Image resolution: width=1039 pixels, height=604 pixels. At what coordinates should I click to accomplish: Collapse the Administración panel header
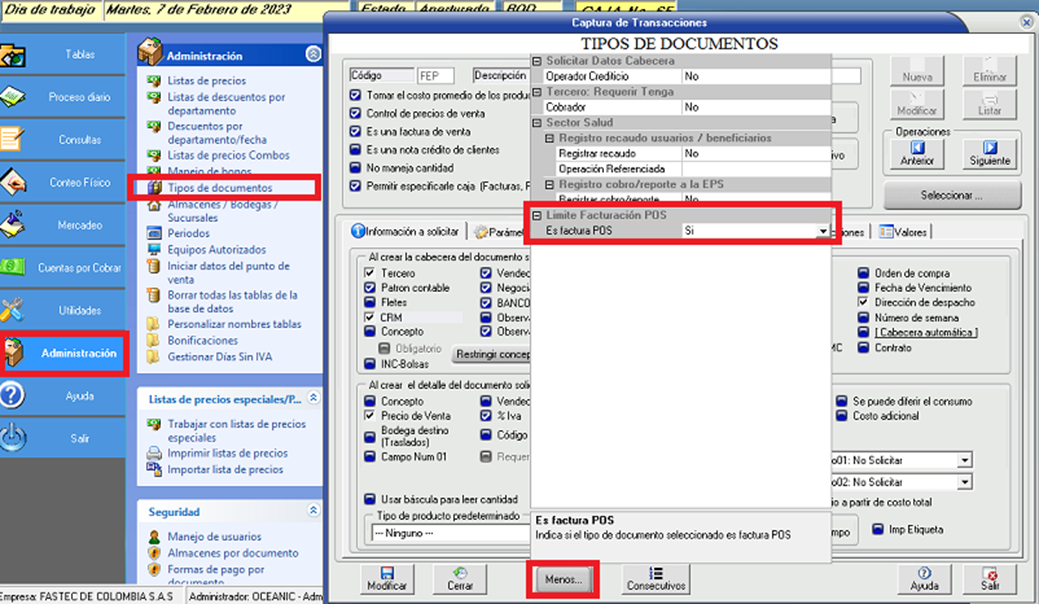(x=313, y=55)
